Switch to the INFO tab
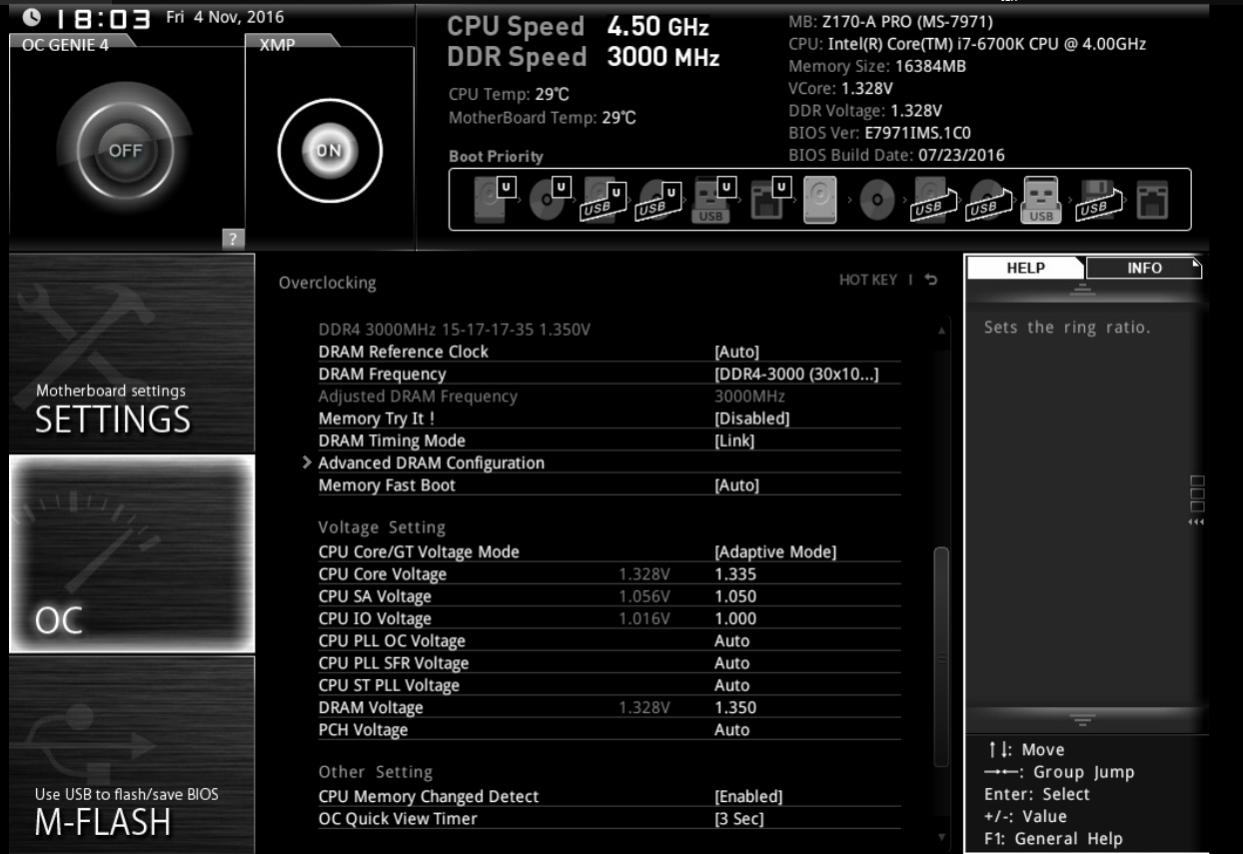 (1144, 268)
